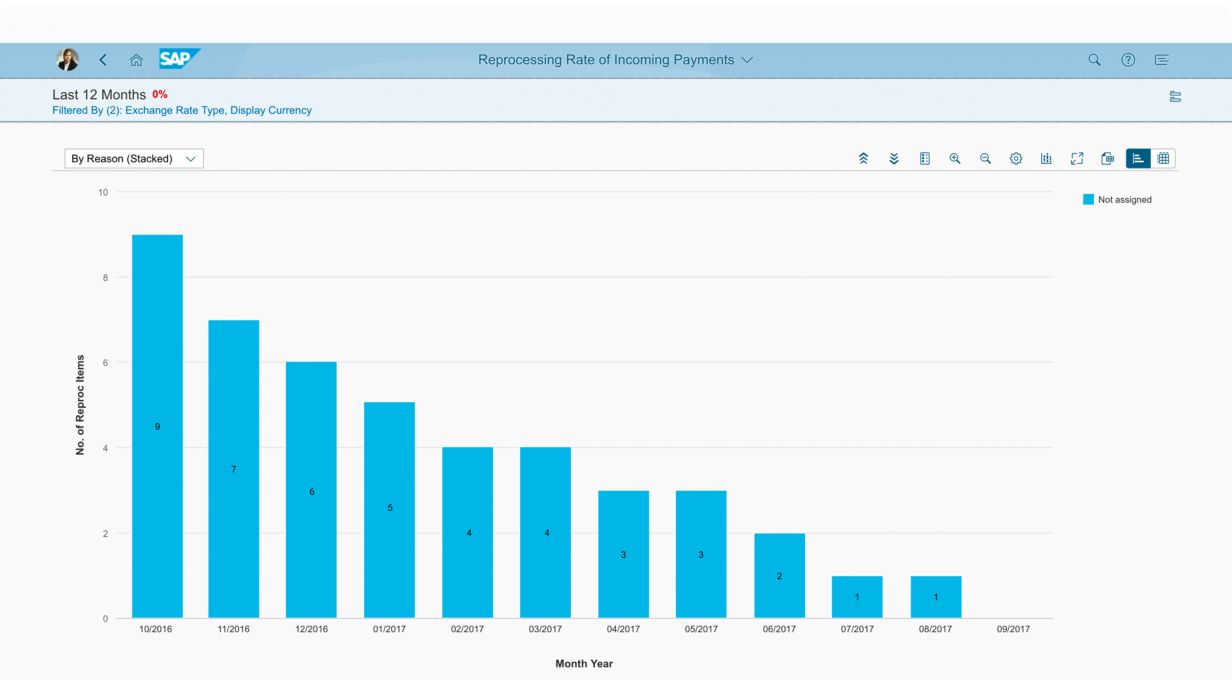Click the Filtered By Exchange Rate Type link
Image resolution: width=1232 pixels, height=680 pixels.
[x=182, y=111]
